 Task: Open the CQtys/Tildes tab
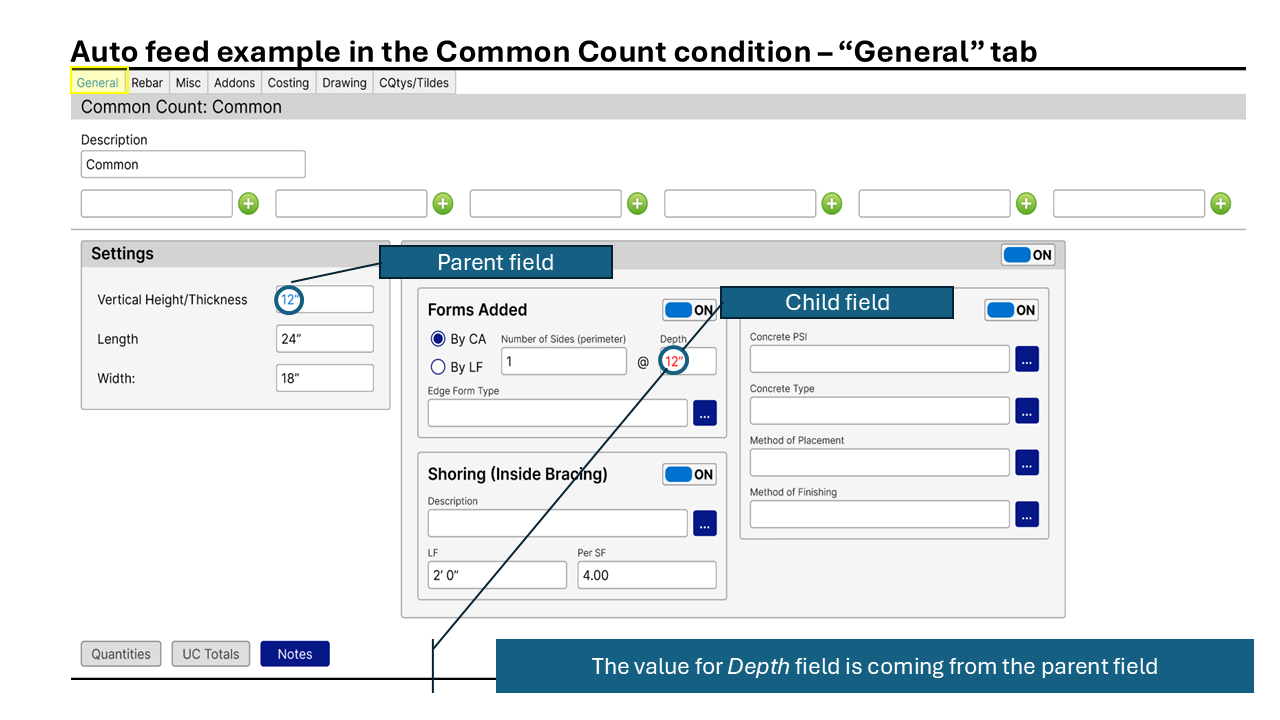(x=414, y=83)
